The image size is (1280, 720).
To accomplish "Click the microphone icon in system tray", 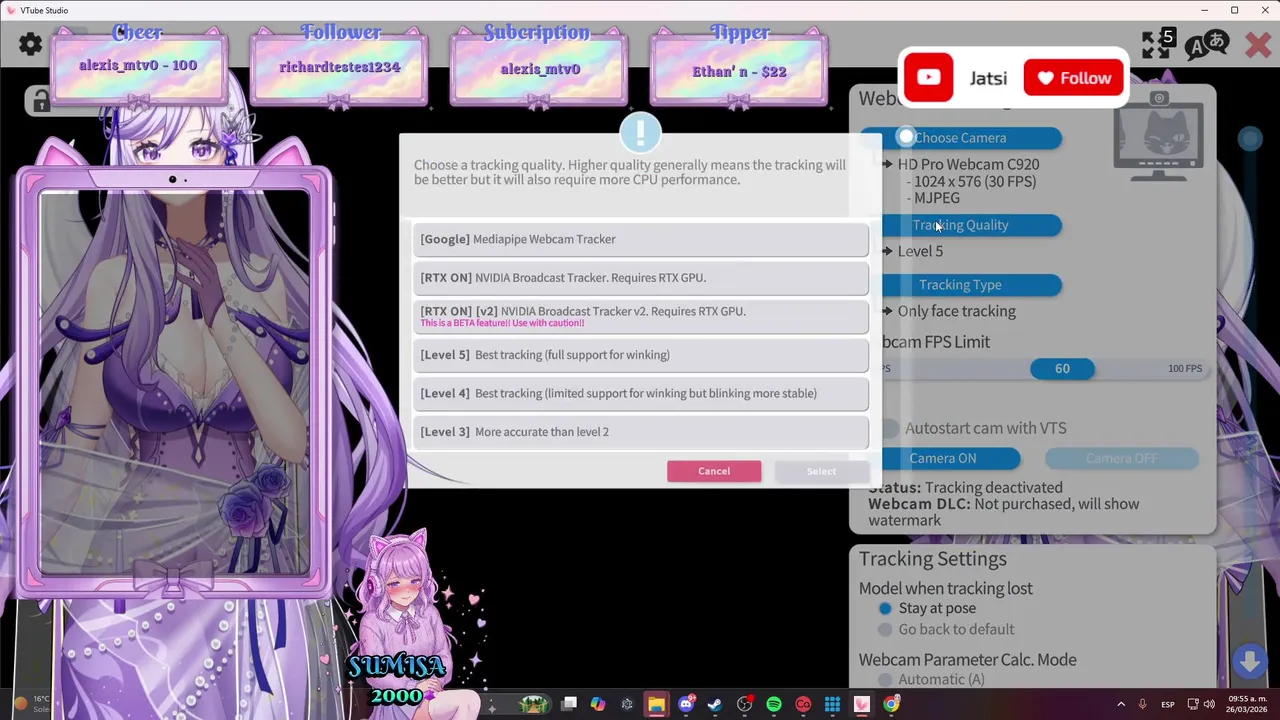I will pos(1142,704).
